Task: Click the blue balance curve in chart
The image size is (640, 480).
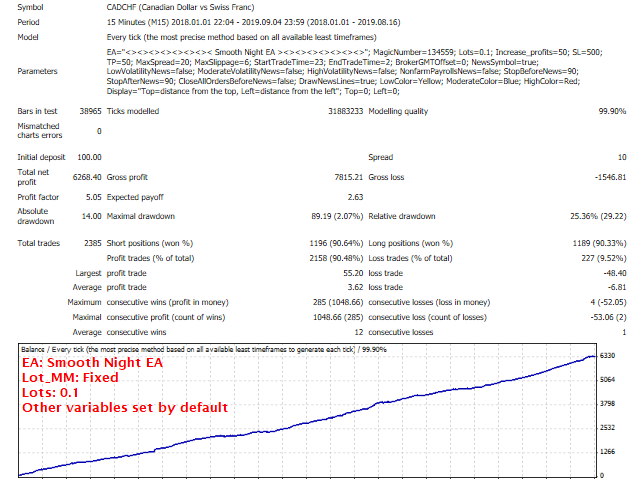Action: (x=306, y=423)
